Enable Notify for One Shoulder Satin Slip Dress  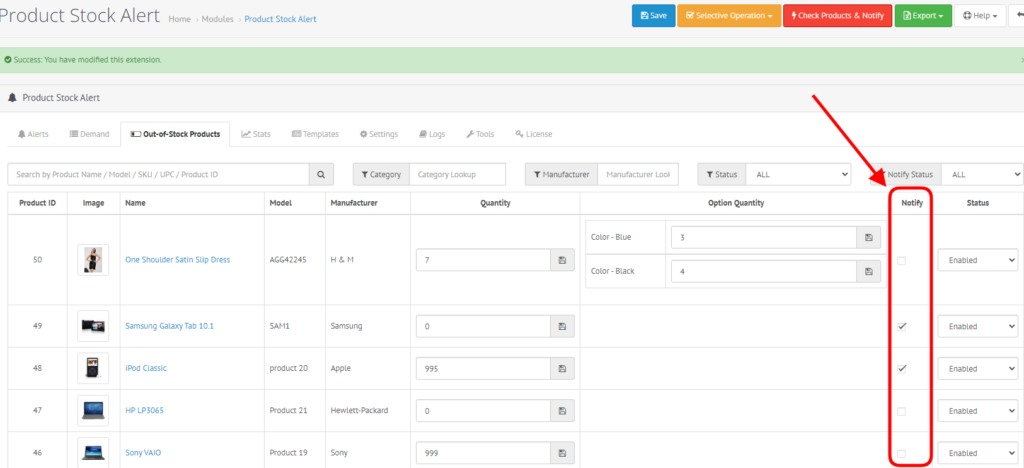(x=902, y=260)
